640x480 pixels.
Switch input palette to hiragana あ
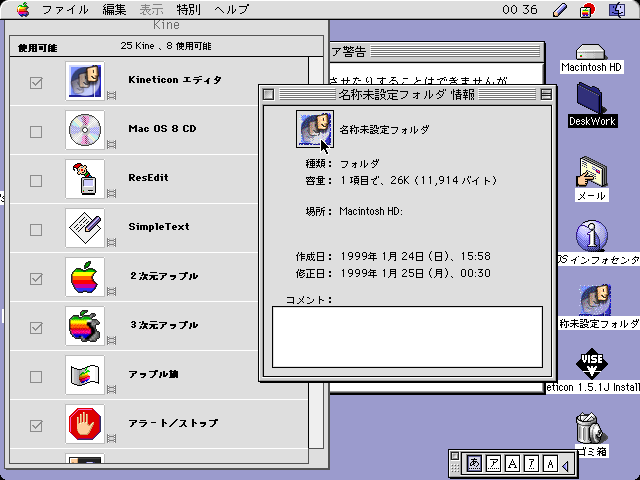pyautogui.click(x=474, y=464)
